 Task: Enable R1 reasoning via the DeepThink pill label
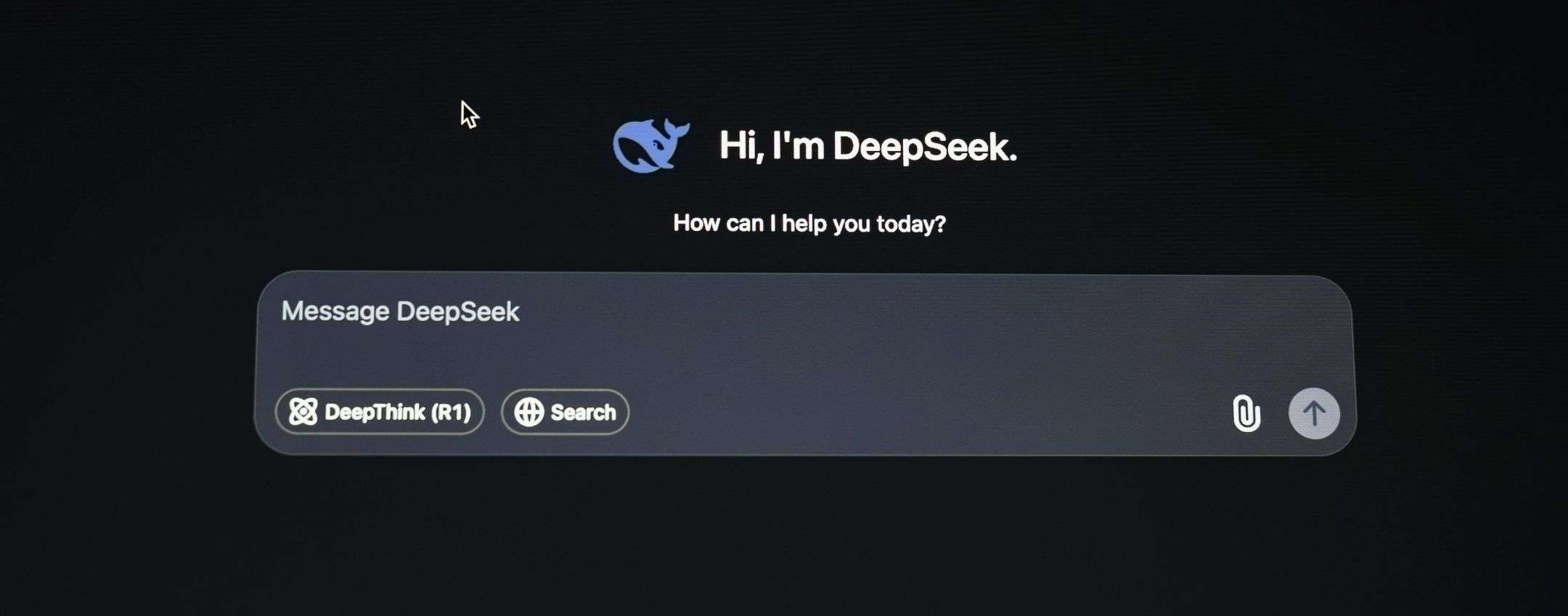[x=398, y=412]
